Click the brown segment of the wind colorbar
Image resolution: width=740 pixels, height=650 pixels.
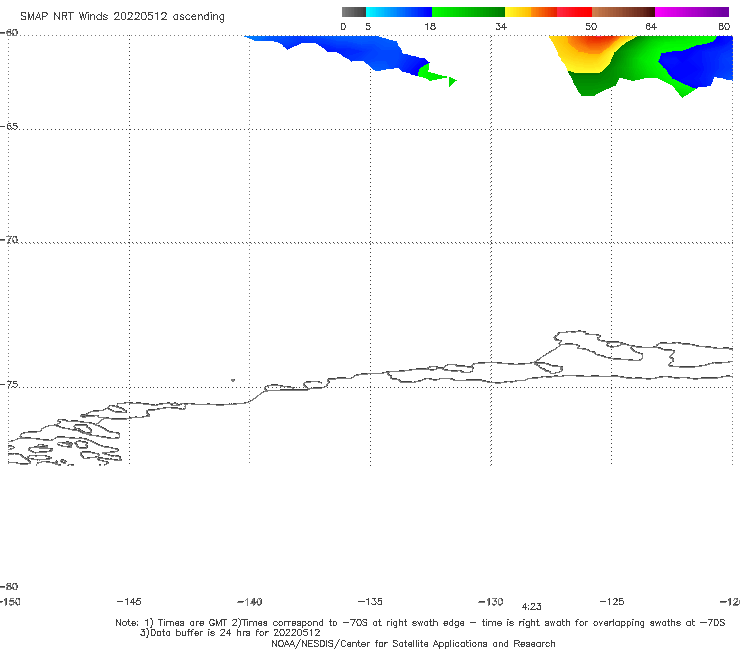pyautogui.click(x=623, y=12)
